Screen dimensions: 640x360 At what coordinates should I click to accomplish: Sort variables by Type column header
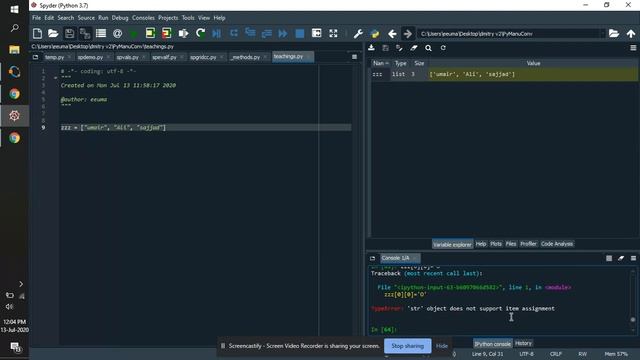400,63
